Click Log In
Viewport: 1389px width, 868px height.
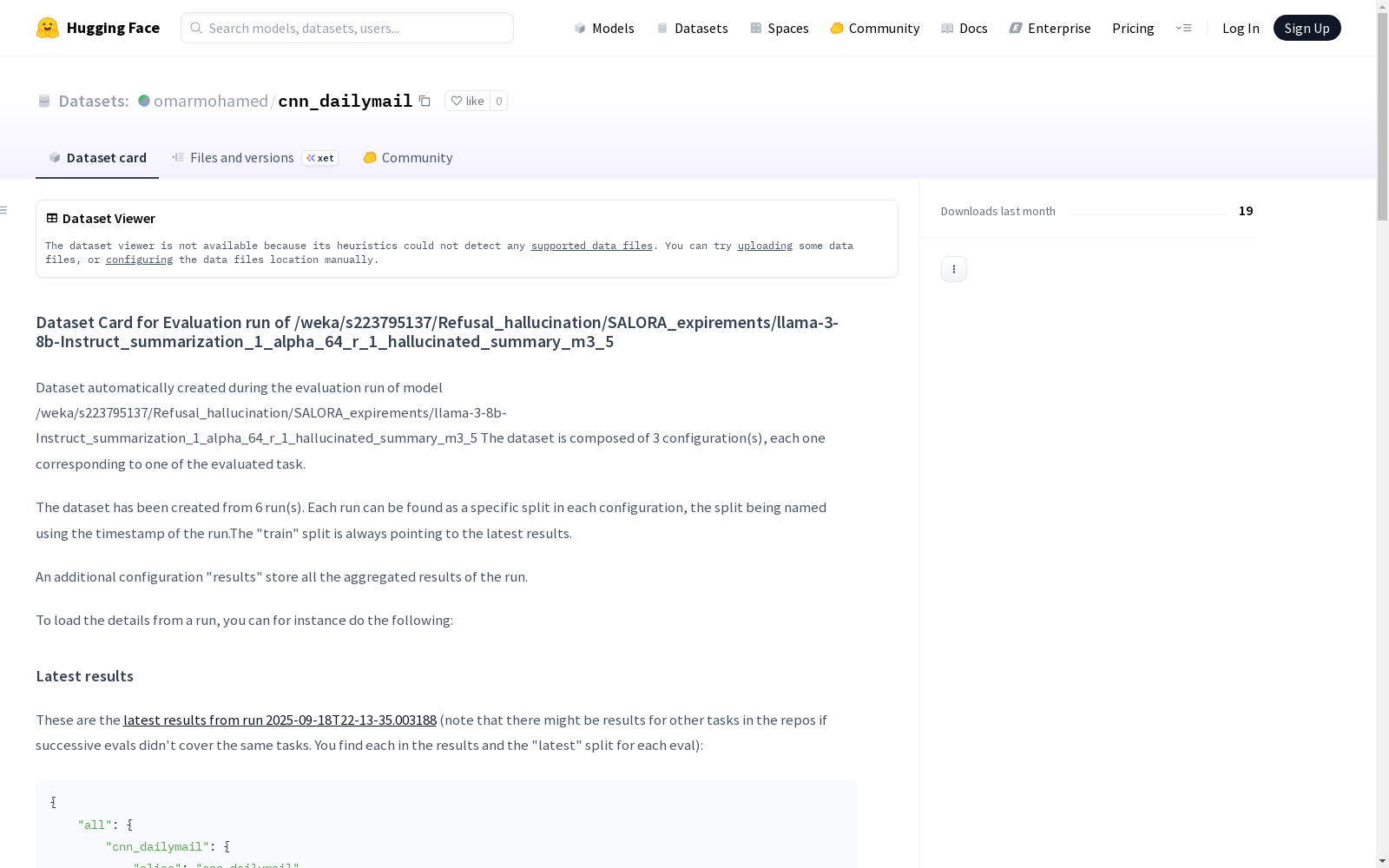(x=1241, y=28)
